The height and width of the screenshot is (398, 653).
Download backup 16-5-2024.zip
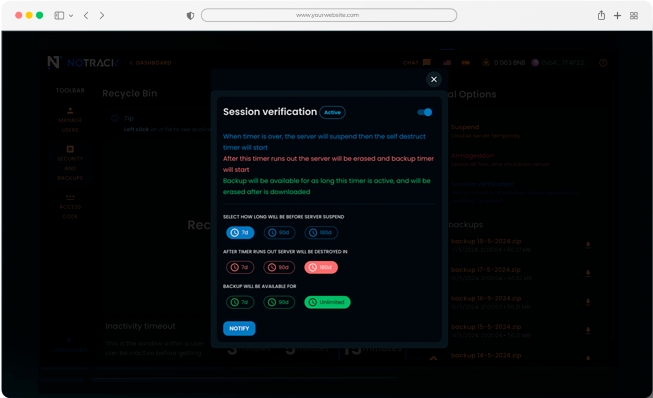pos(588,302)
